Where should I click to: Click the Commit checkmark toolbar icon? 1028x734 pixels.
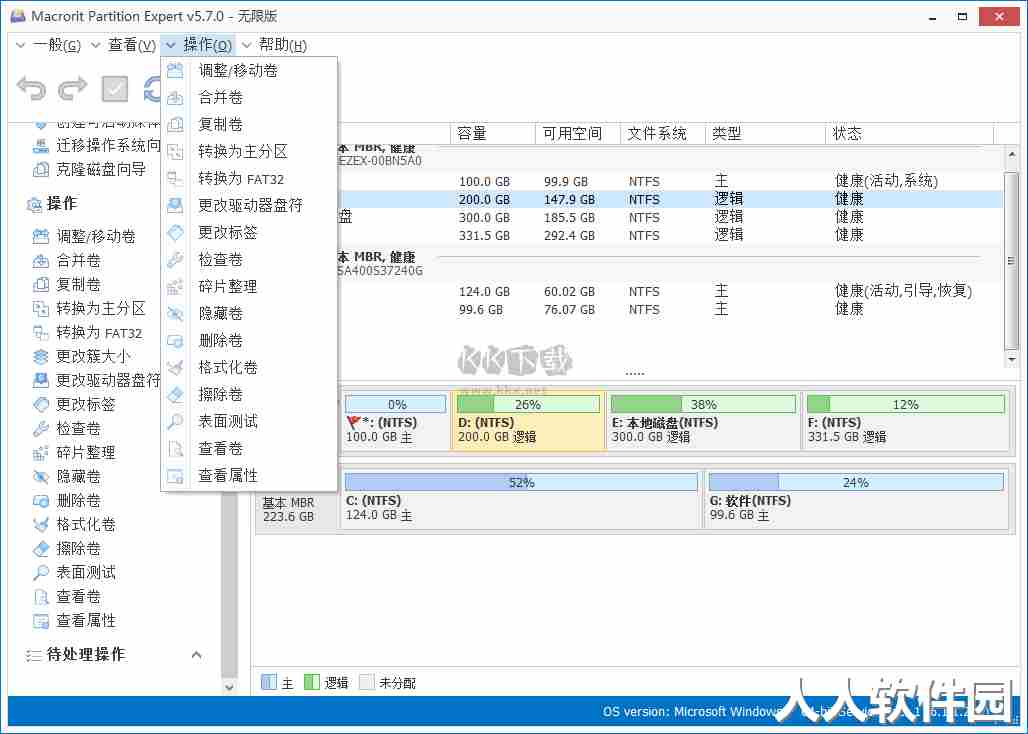click(115, 89)
